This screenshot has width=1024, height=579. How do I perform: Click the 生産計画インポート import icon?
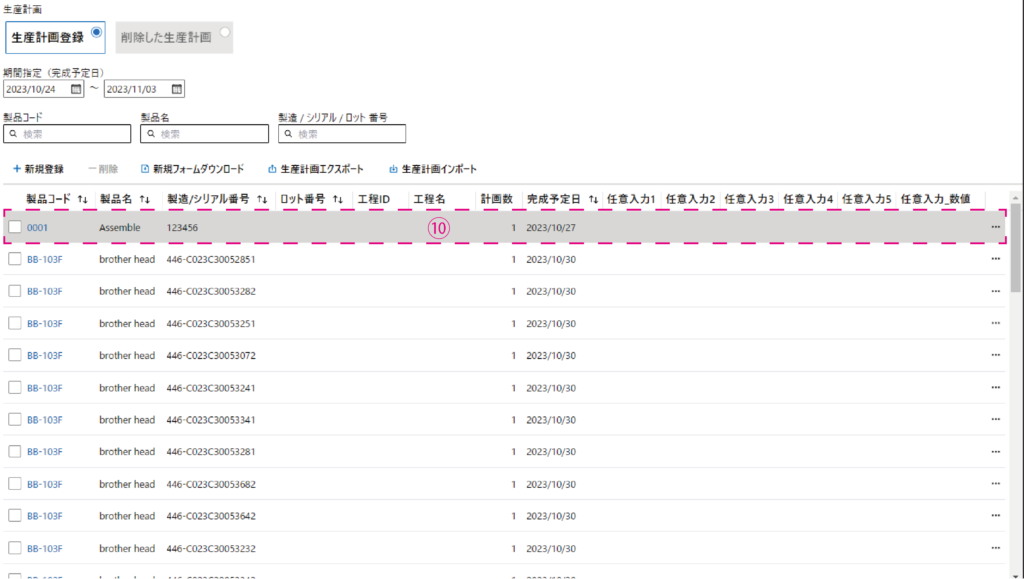coord(393,169)
